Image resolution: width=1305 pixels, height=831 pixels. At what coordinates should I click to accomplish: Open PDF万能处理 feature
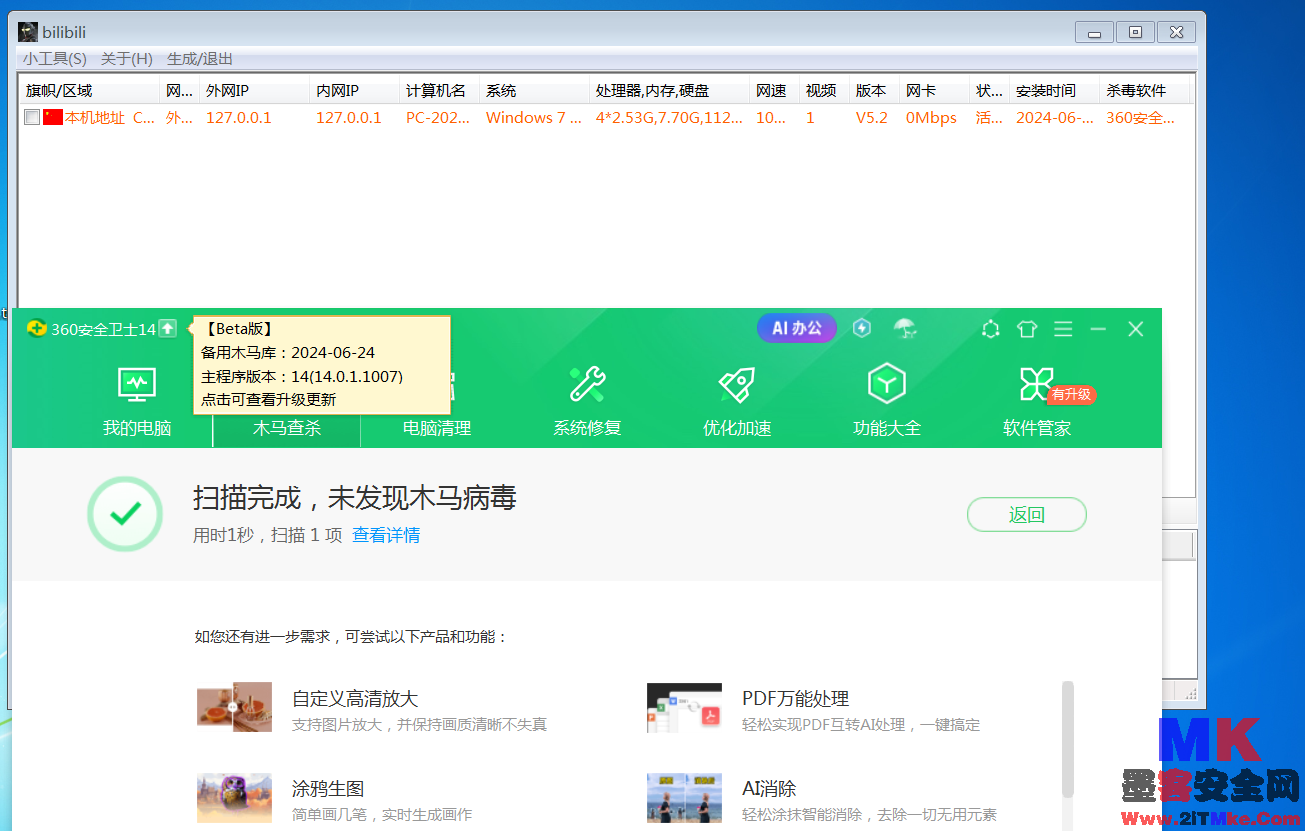(796, 699)
